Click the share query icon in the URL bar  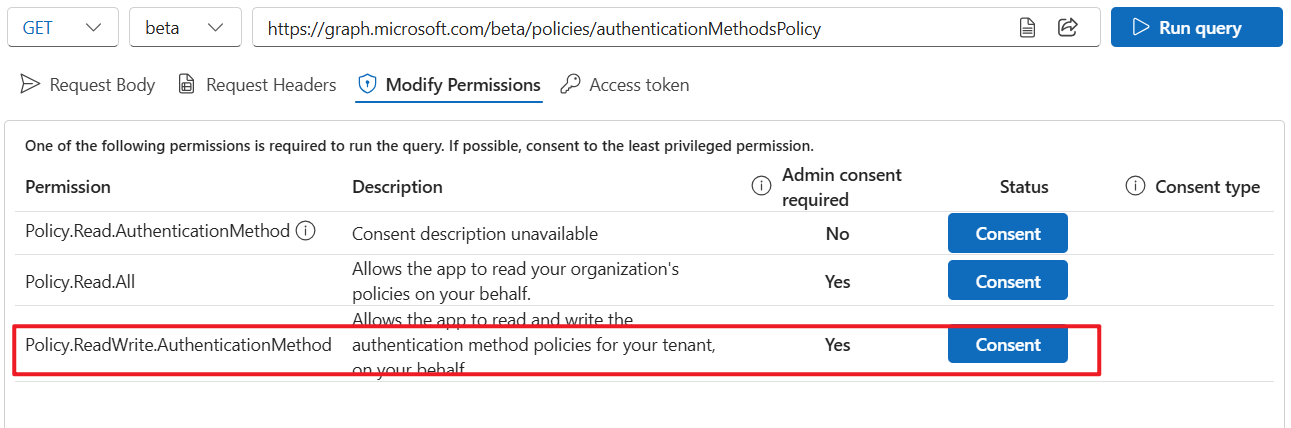(x=1067, y=27)
